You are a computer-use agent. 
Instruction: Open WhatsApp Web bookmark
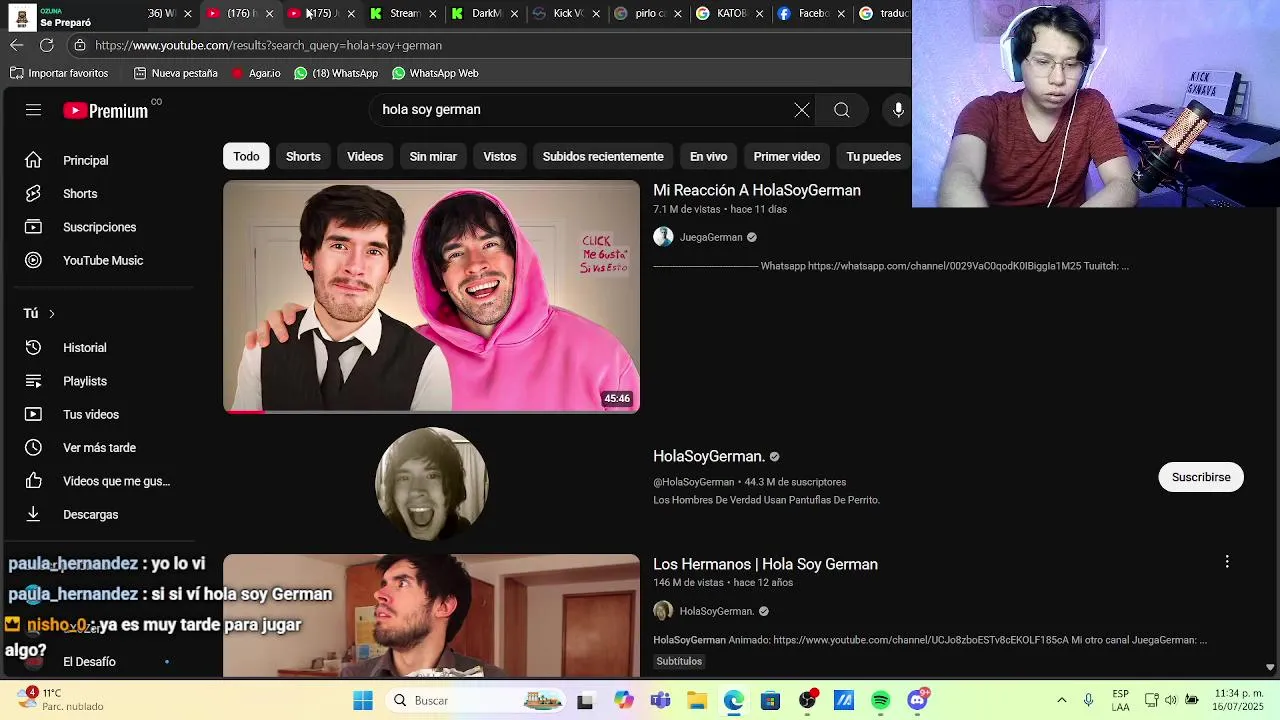(x=435, y=73)
